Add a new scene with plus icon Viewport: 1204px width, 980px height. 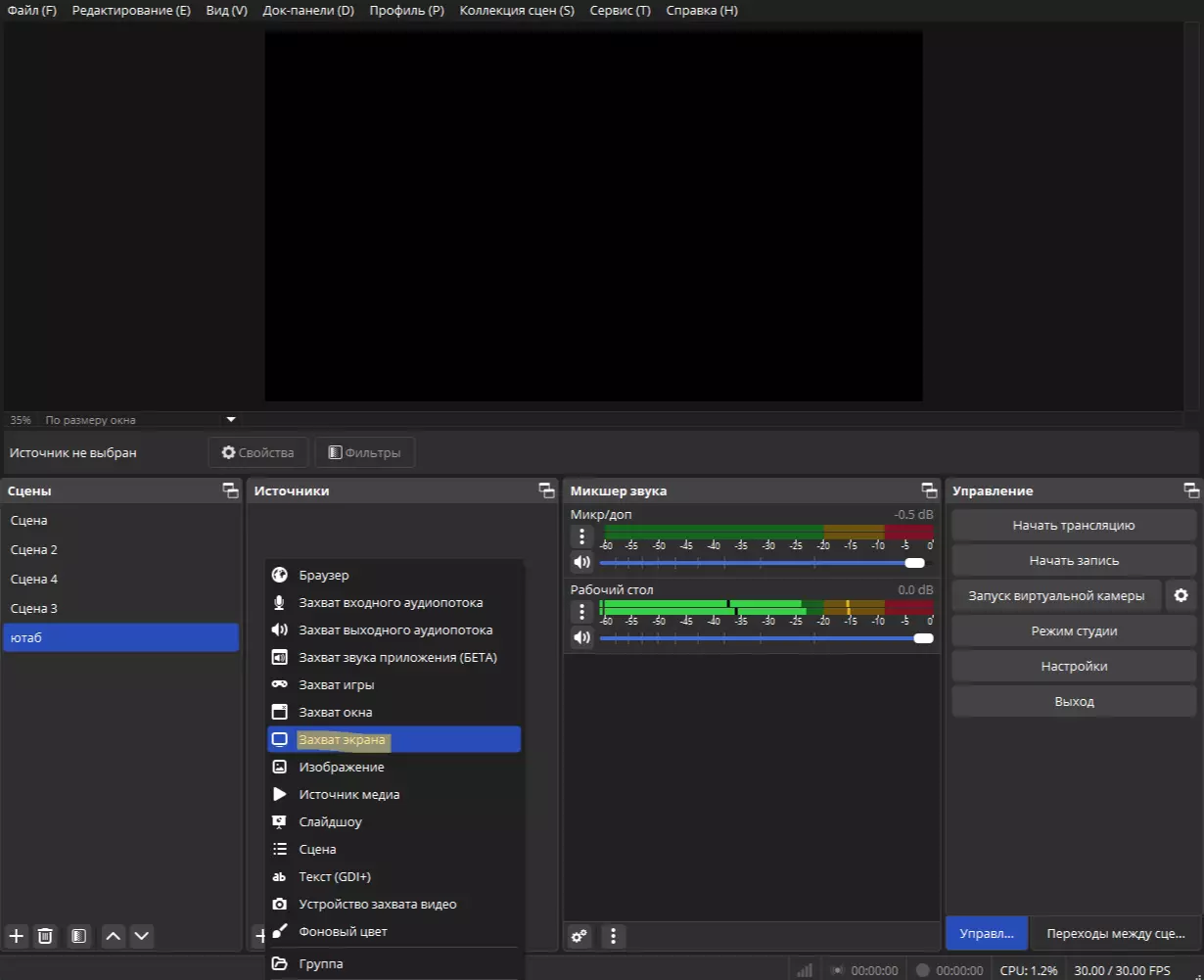pyautogui.click(x=16, y=936)
